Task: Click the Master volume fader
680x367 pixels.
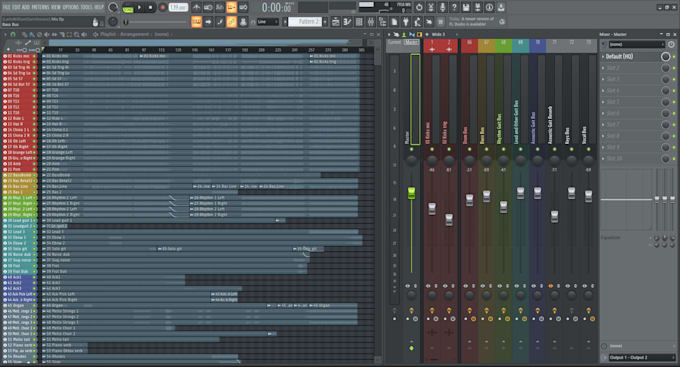Action: (411, 193)
